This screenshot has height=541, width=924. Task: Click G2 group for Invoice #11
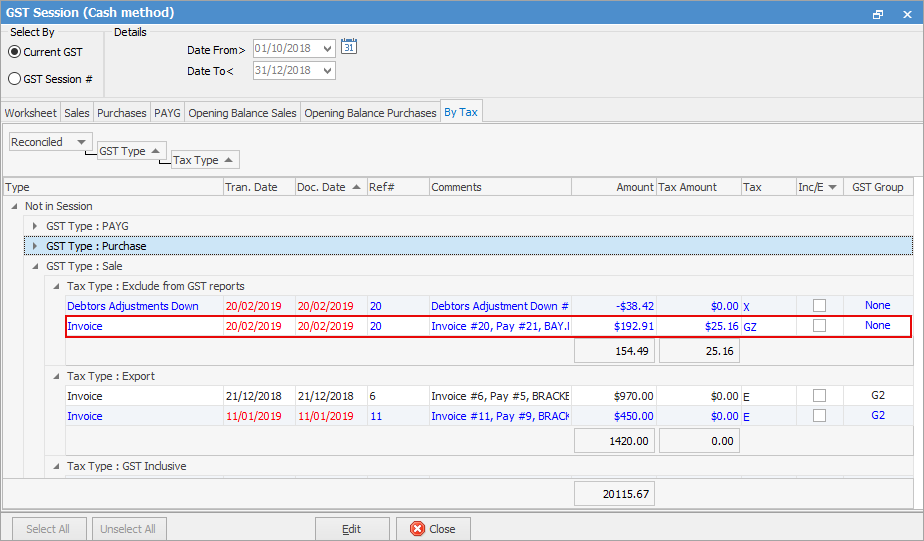coord(878,415)
